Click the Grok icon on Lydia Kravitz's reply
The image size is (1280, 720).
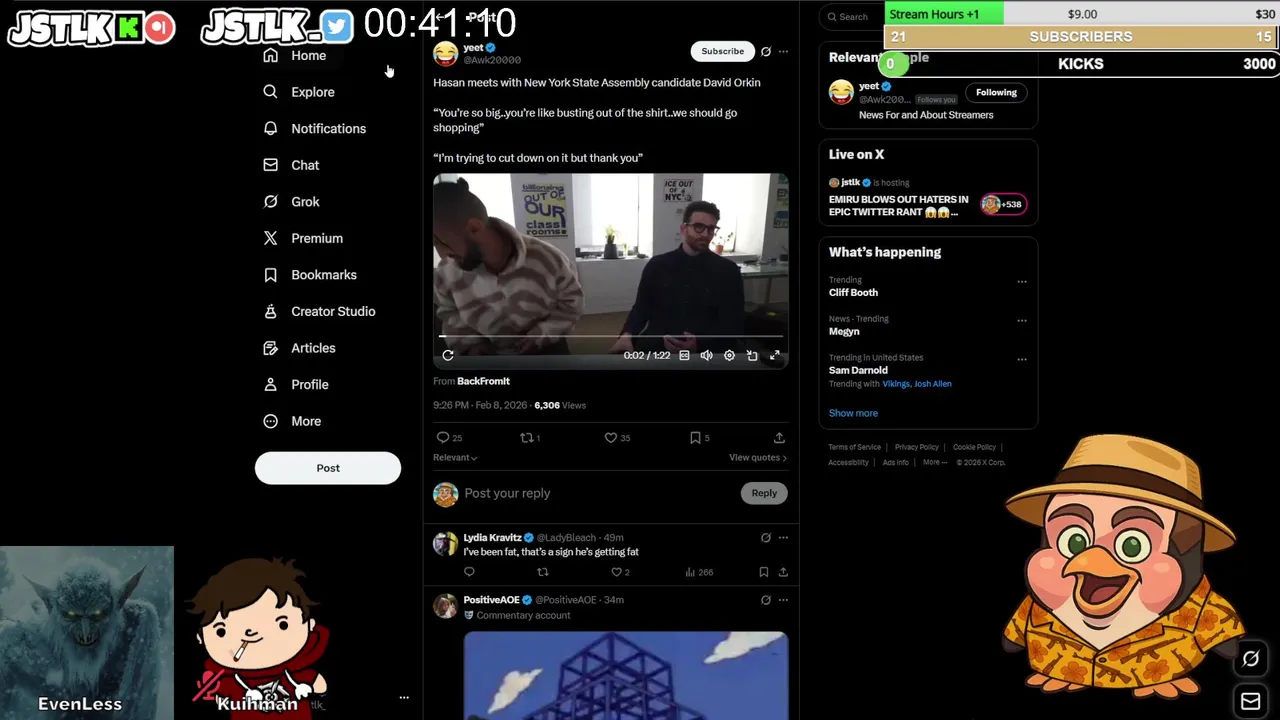[x=766, y=538]
